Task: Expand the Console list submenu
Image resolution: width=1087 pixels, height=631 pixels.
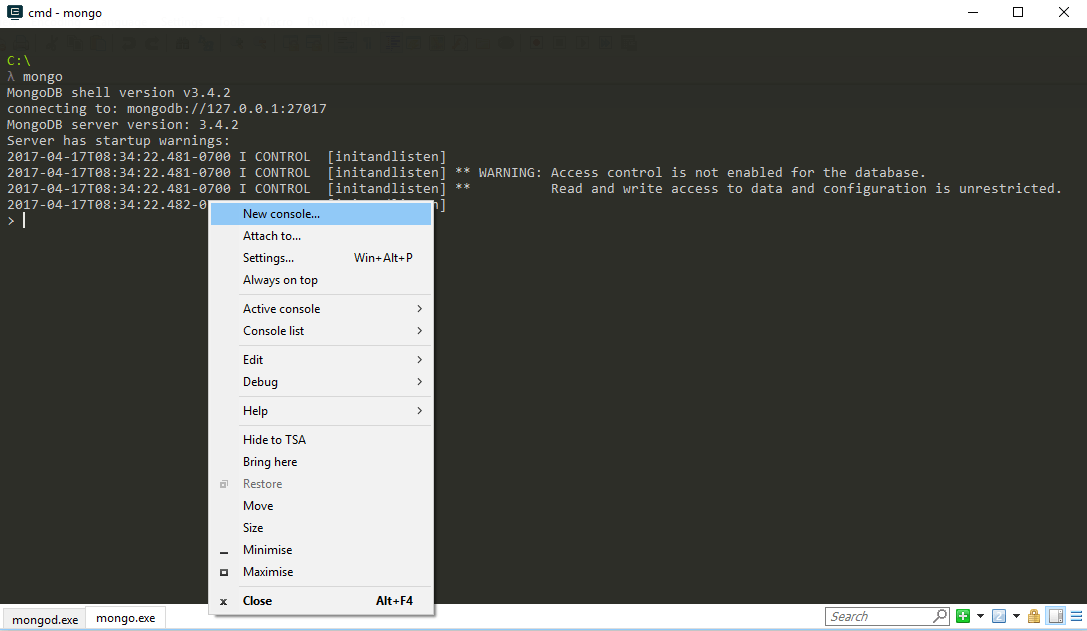Action: [x=321, y=331]
